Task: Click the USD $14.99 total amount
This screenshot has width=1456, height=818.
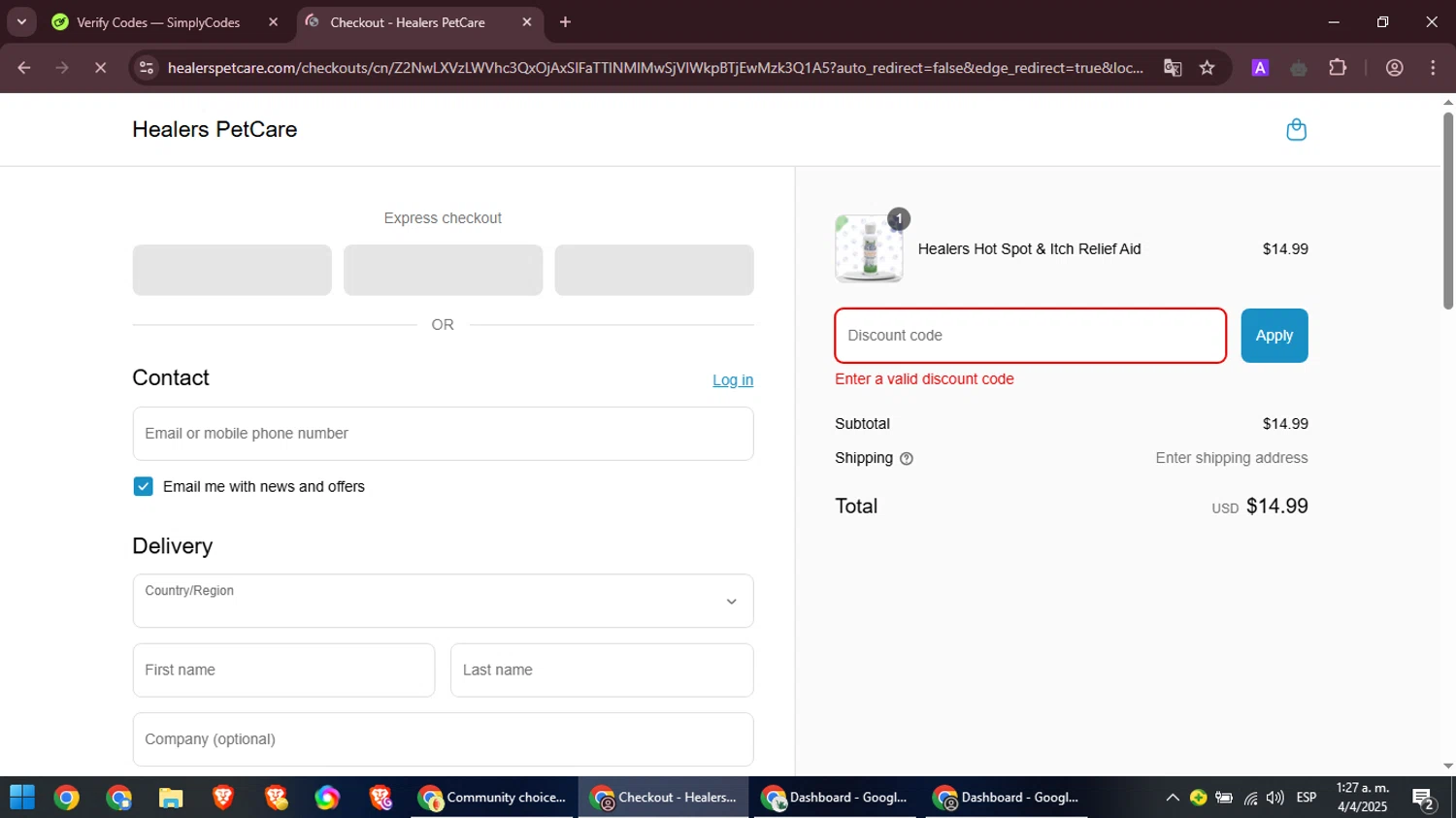Action: [1260, 507]
